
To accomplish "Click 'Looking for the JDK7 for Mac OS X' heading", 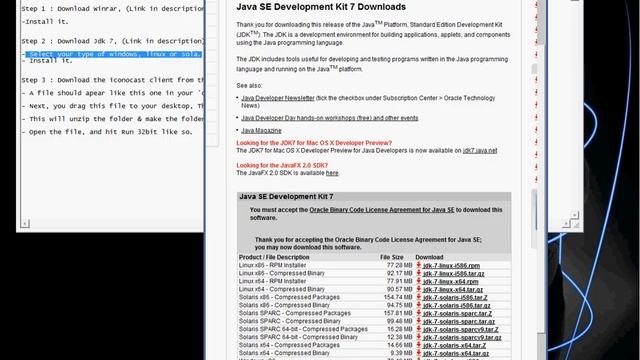I will [314, 143].
